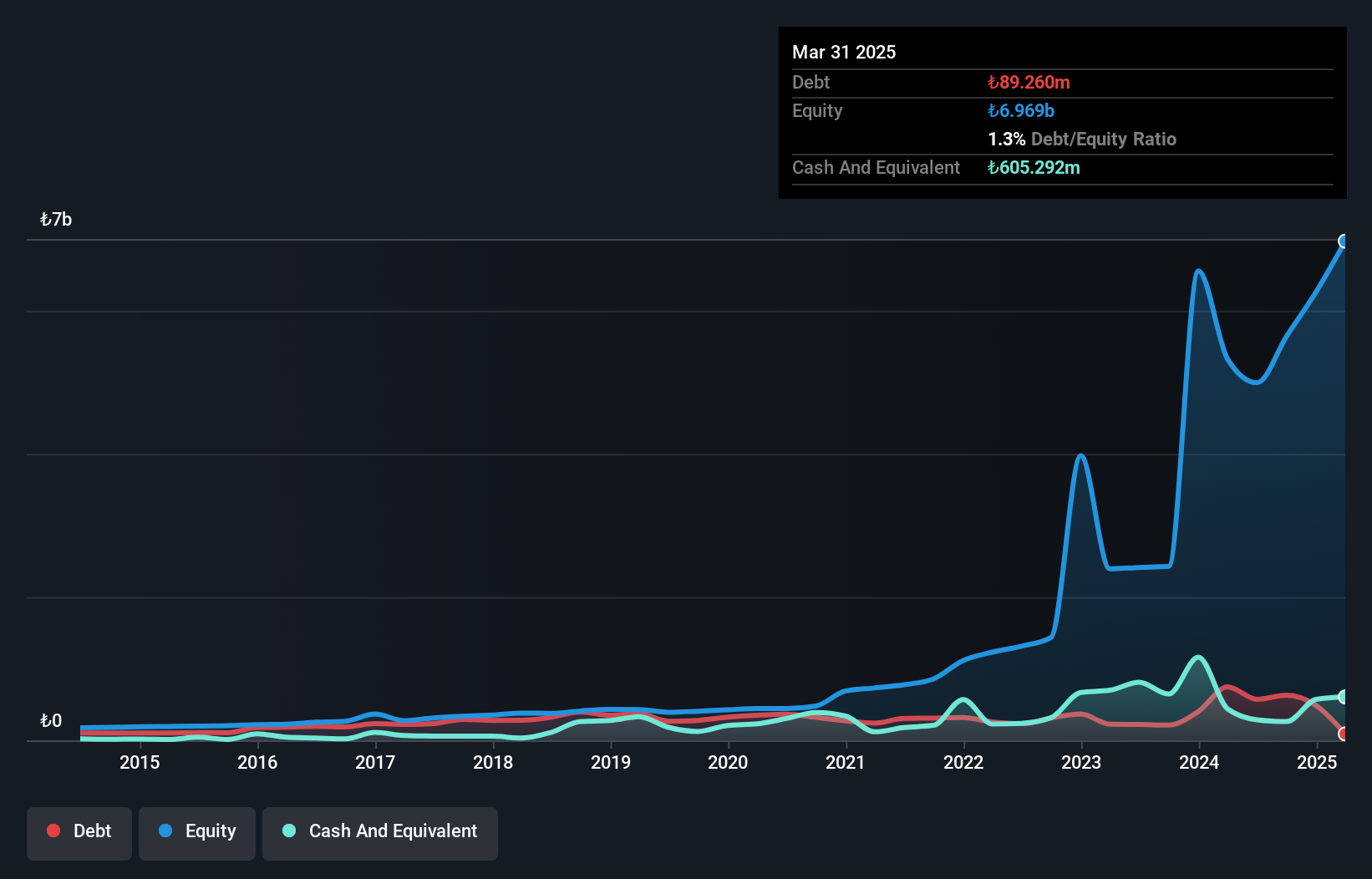This screenshot has width=1372, height=879.
Task: Click the Cash And Equivalent tooltip label
Action: 876,167
